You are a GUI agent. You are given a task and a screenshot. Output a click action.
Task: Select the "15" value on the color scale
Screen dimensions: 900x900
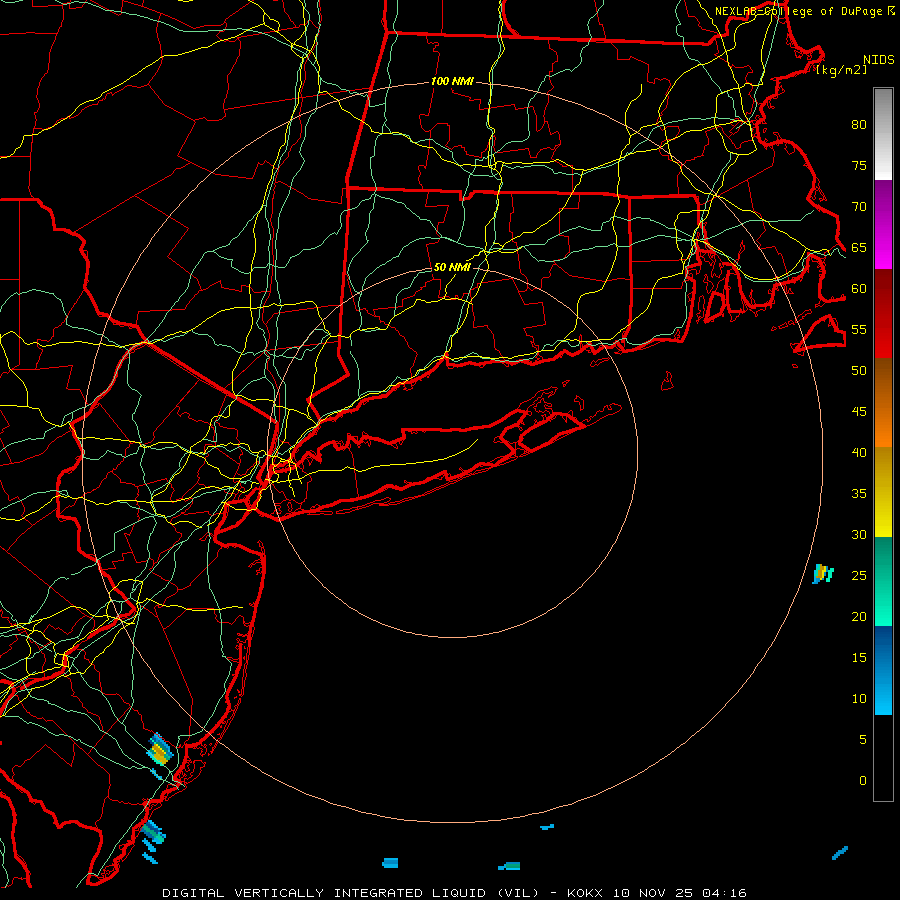(859, 658)
